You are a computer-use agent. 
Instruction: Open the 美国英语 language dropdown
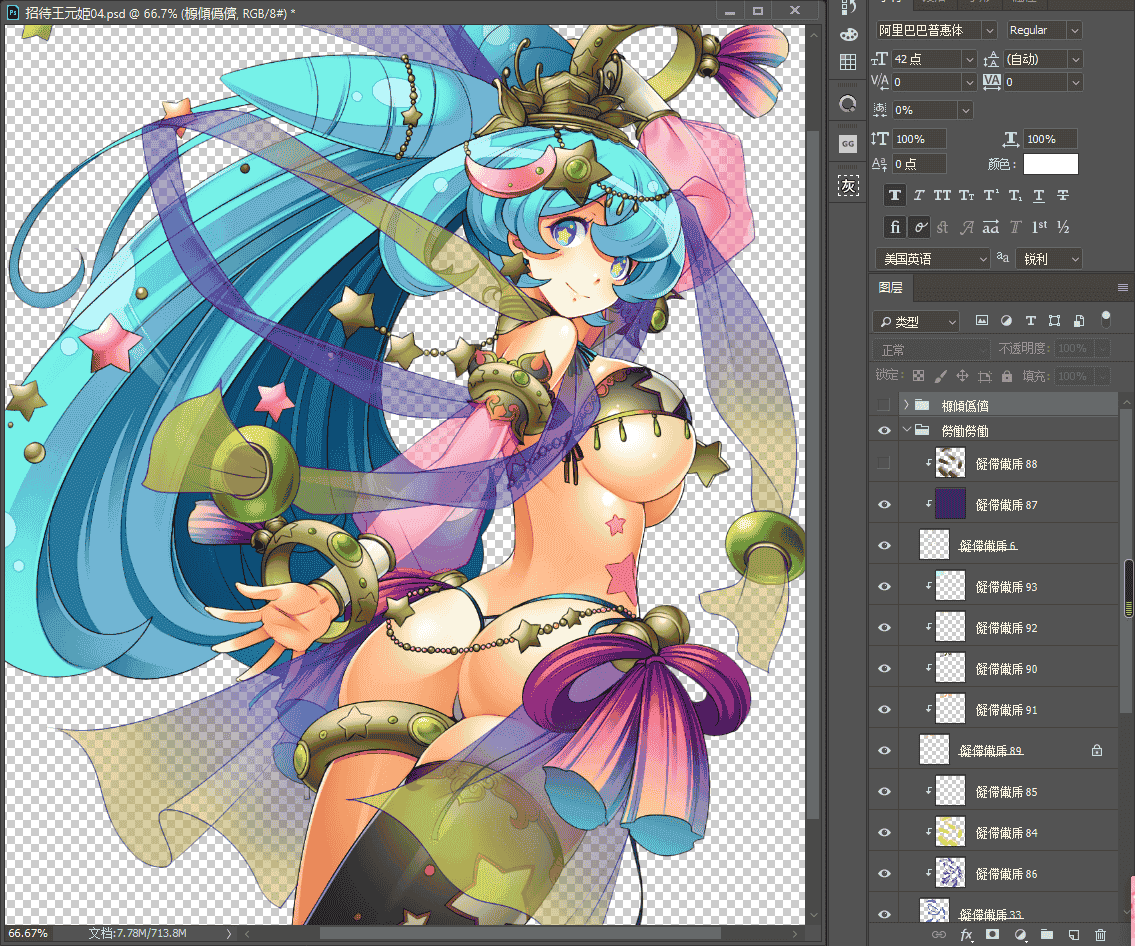932,259
